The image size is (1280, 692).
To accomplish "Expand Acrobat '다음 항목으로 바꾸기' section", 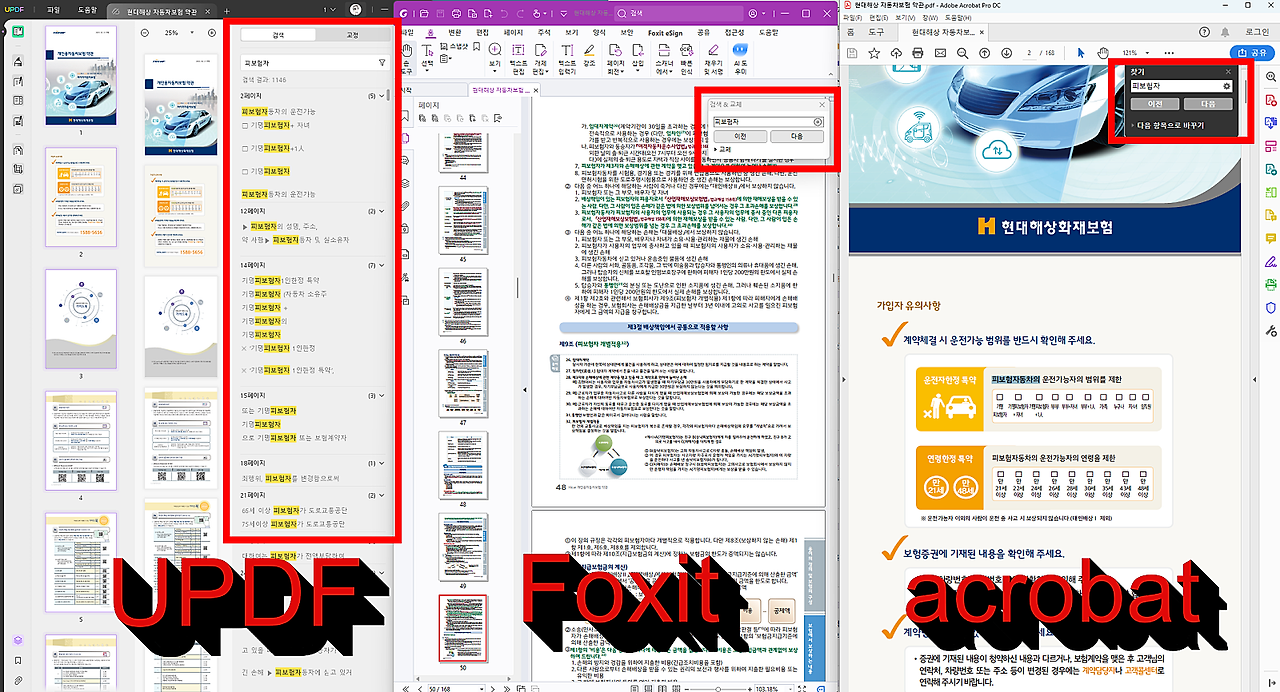I will 1169,126.
